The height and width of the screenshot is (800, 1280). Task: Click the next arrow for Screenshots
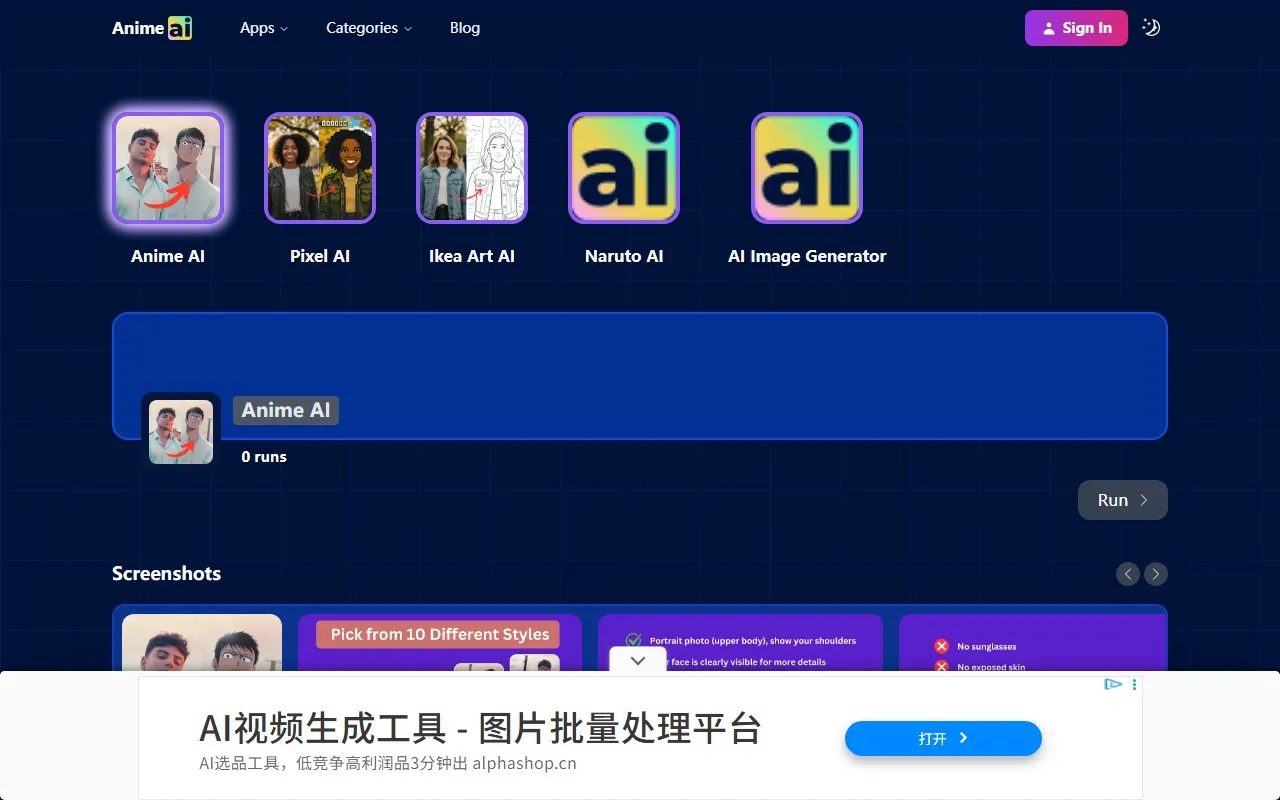pos(1156,574)
